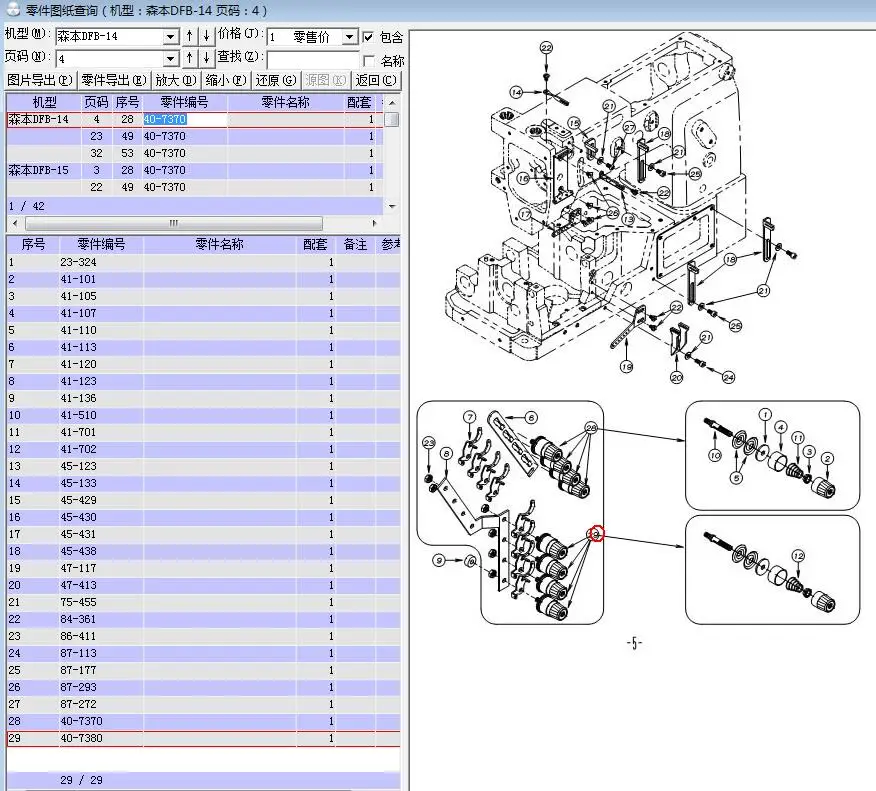The image size is (876, 791).
Task: Click the down arrow next to 机型 field
Action: pyautogui.click(x=207, y=36)
